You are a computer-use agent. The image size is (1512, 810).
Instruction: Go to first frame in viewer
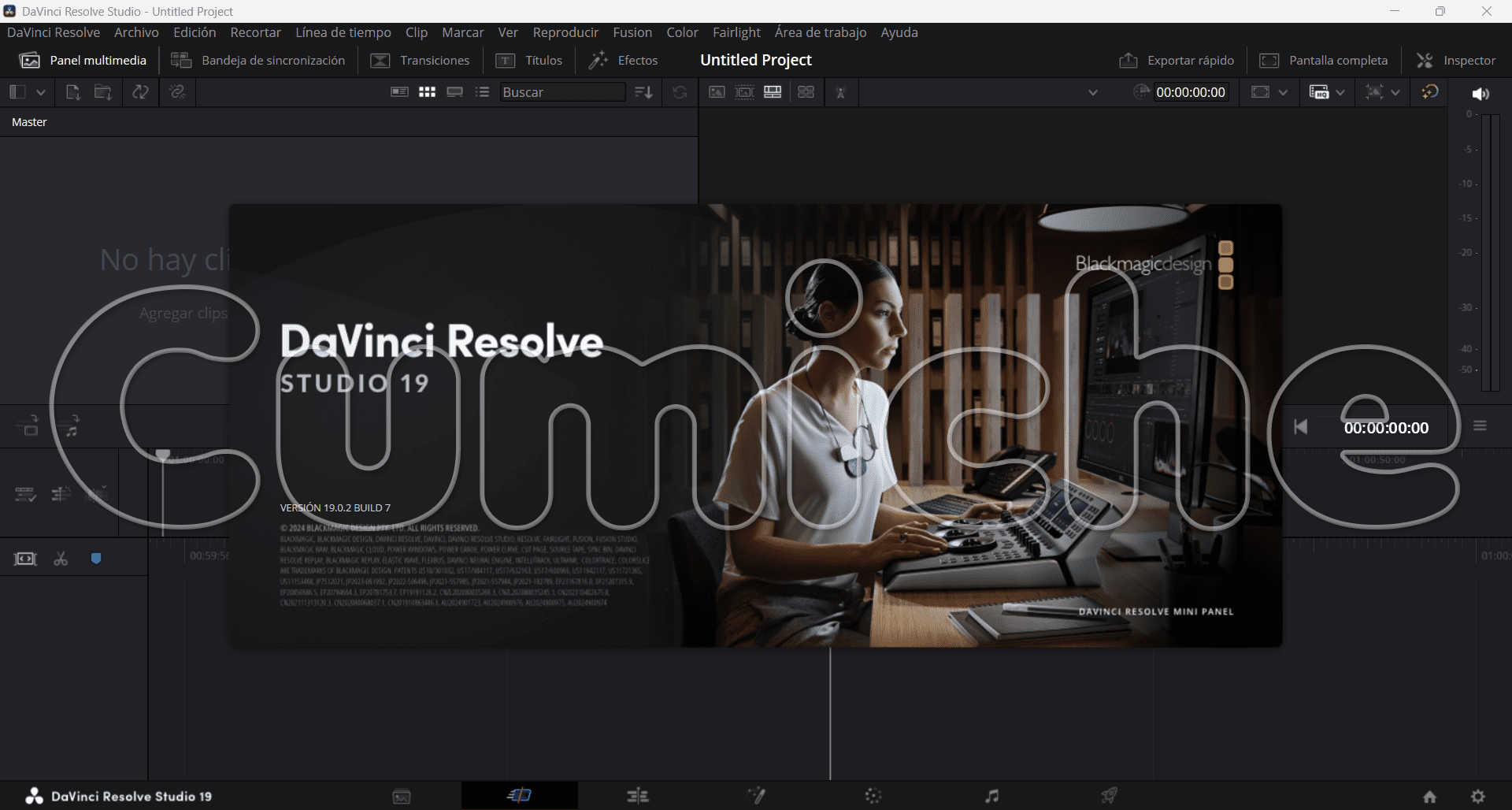[x=1300, y=427]
